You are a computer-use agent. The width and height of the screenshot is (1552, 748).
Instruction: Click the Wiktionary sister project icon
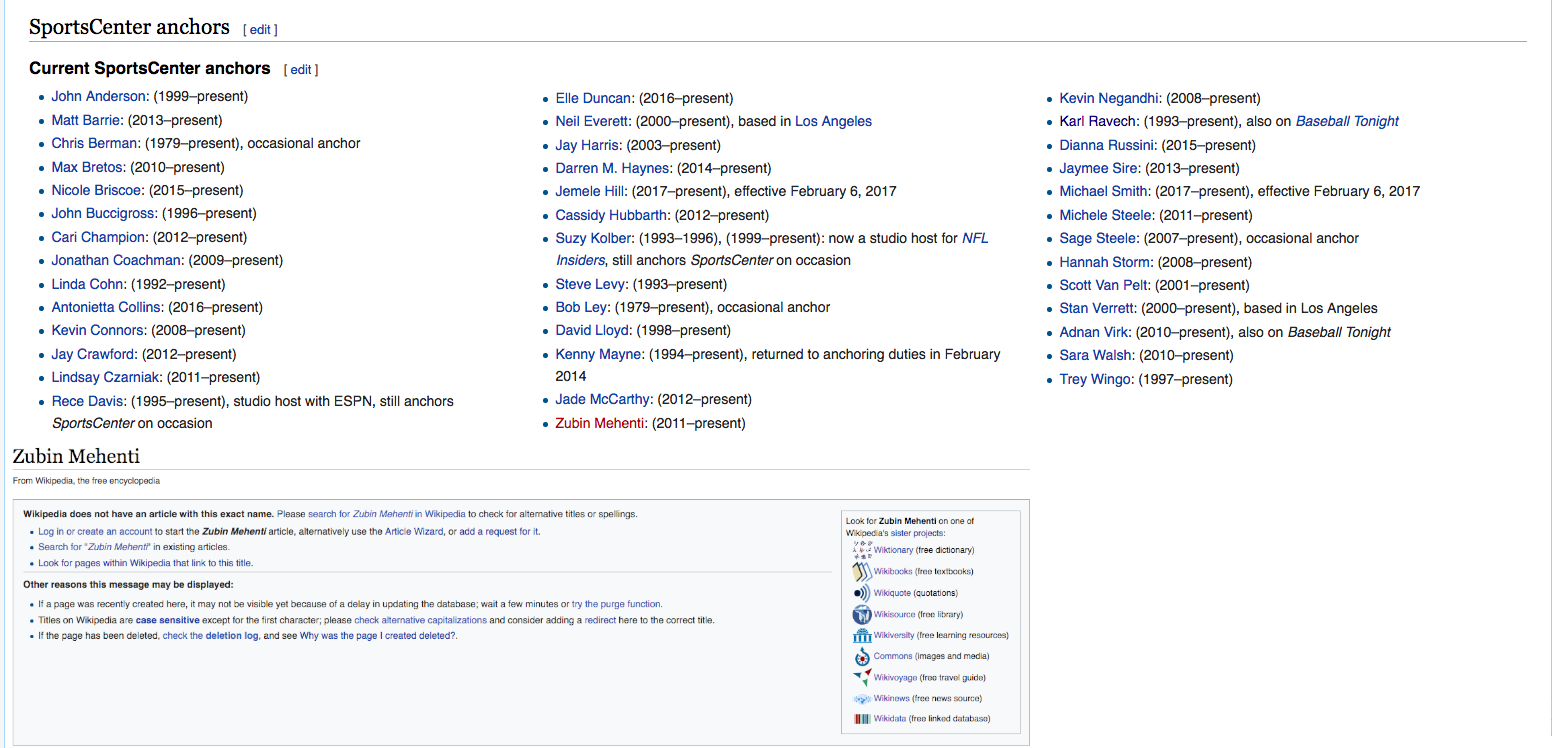[x=861, y=550]
